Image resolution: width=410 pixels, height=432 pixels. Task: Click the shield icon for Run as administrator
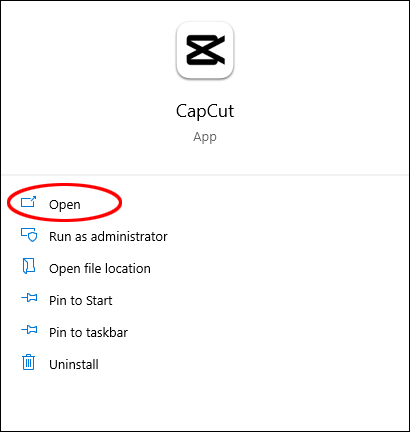pyautogui.click(x=29, y=235)
